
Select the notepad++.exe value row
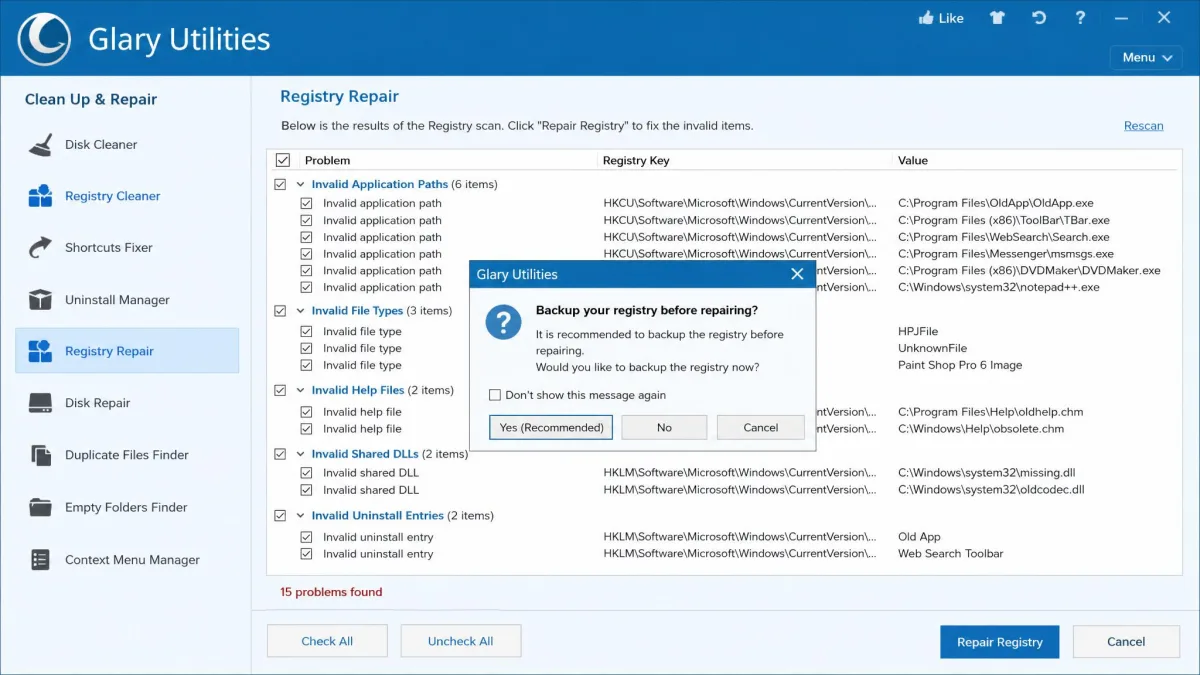click(x=998, y=287)
